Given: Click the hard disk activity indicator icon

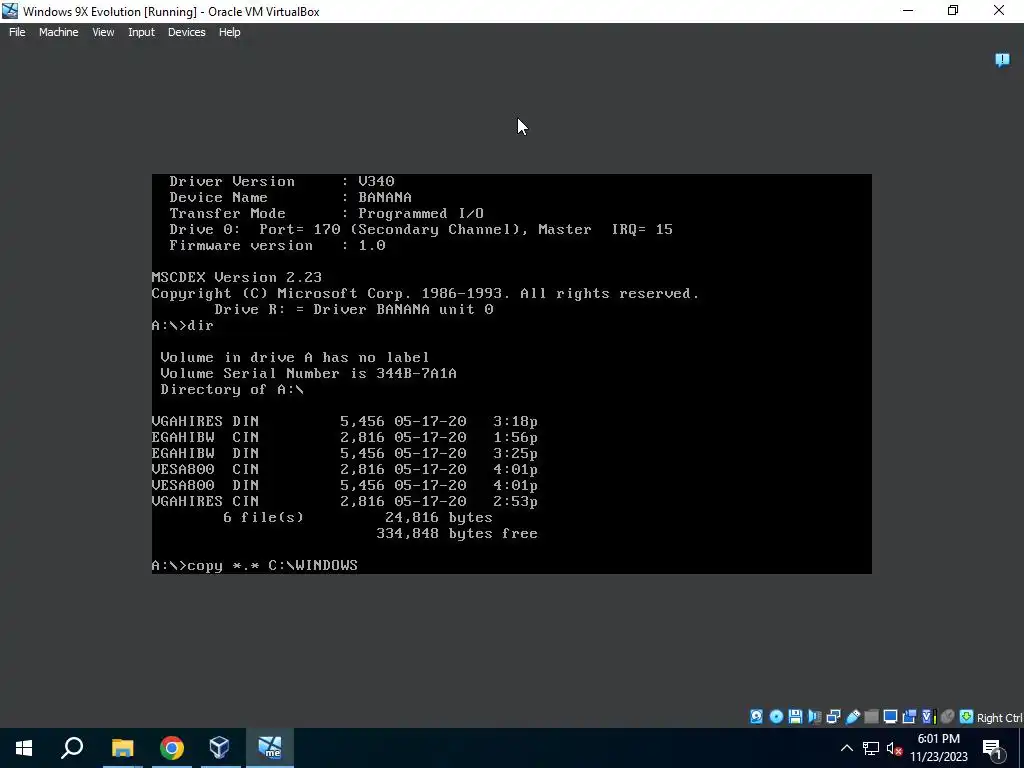Looking at the screenshot, I should tap(756, 716).
